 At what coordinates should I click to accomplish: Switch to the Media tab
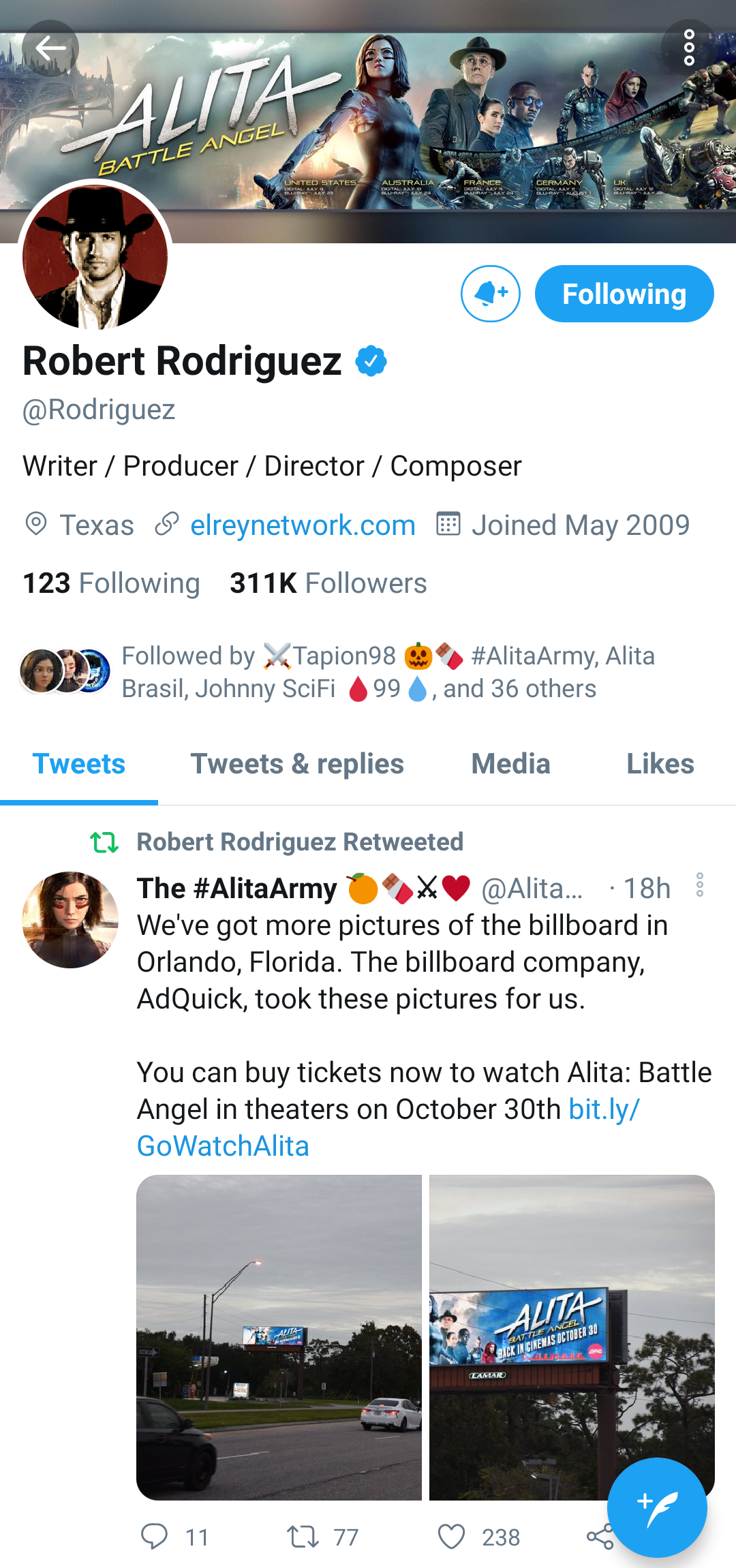pos(510,764)
